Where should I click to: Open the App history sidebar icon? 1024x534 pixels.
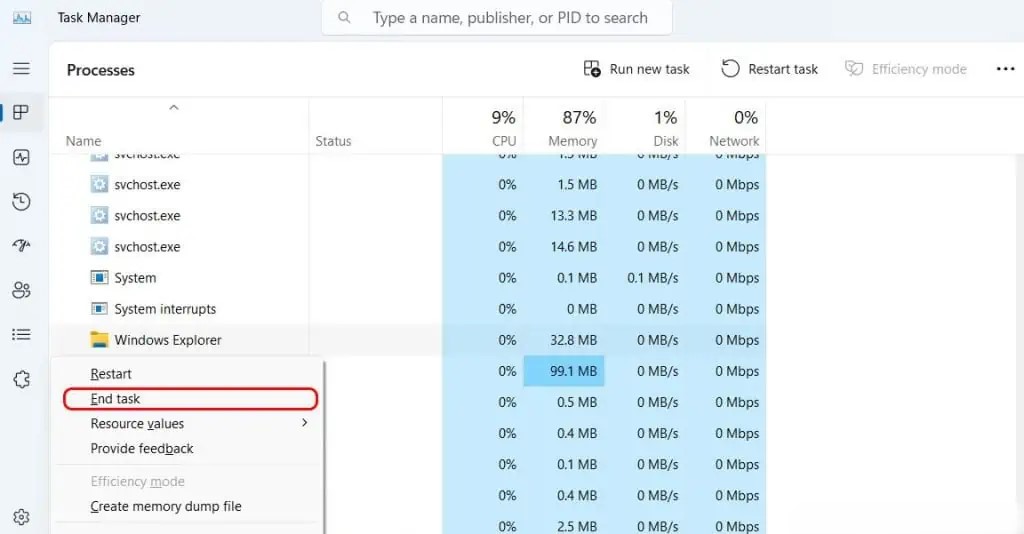[x=21, y=202]
